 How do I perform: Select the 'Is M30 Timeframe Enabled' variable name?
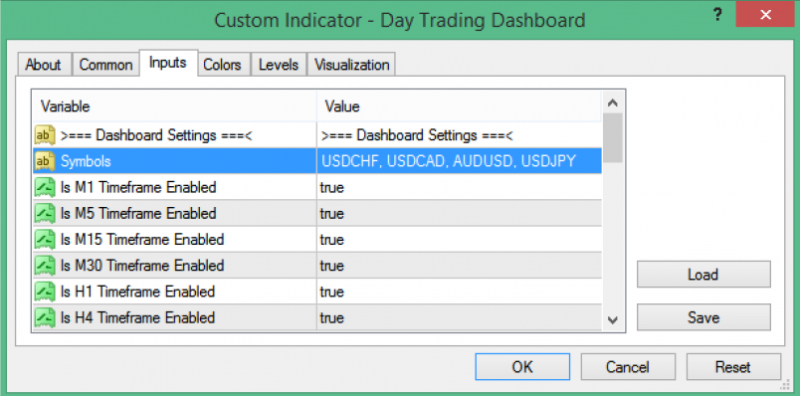pyautogui.click(x=142, y=265)
